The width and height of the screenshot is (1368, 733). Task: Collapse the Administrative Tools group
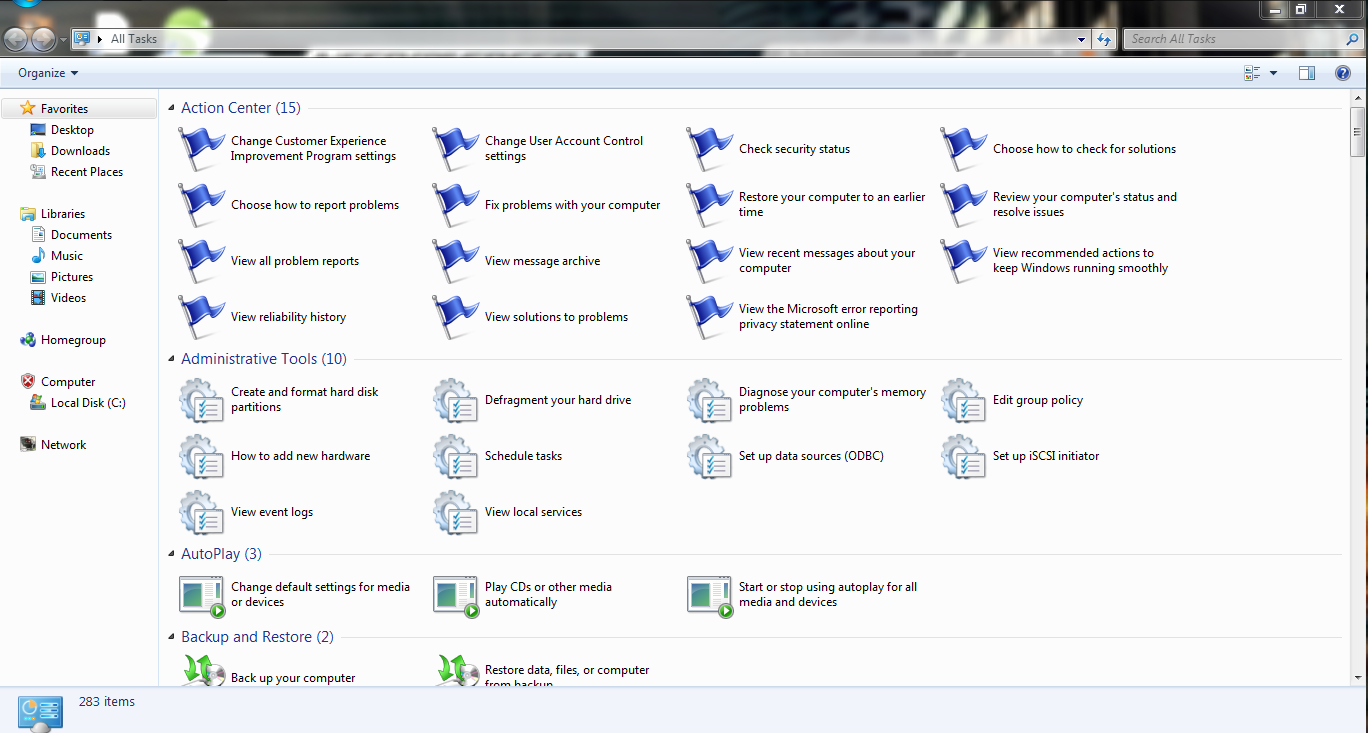[x=172, y=359]
